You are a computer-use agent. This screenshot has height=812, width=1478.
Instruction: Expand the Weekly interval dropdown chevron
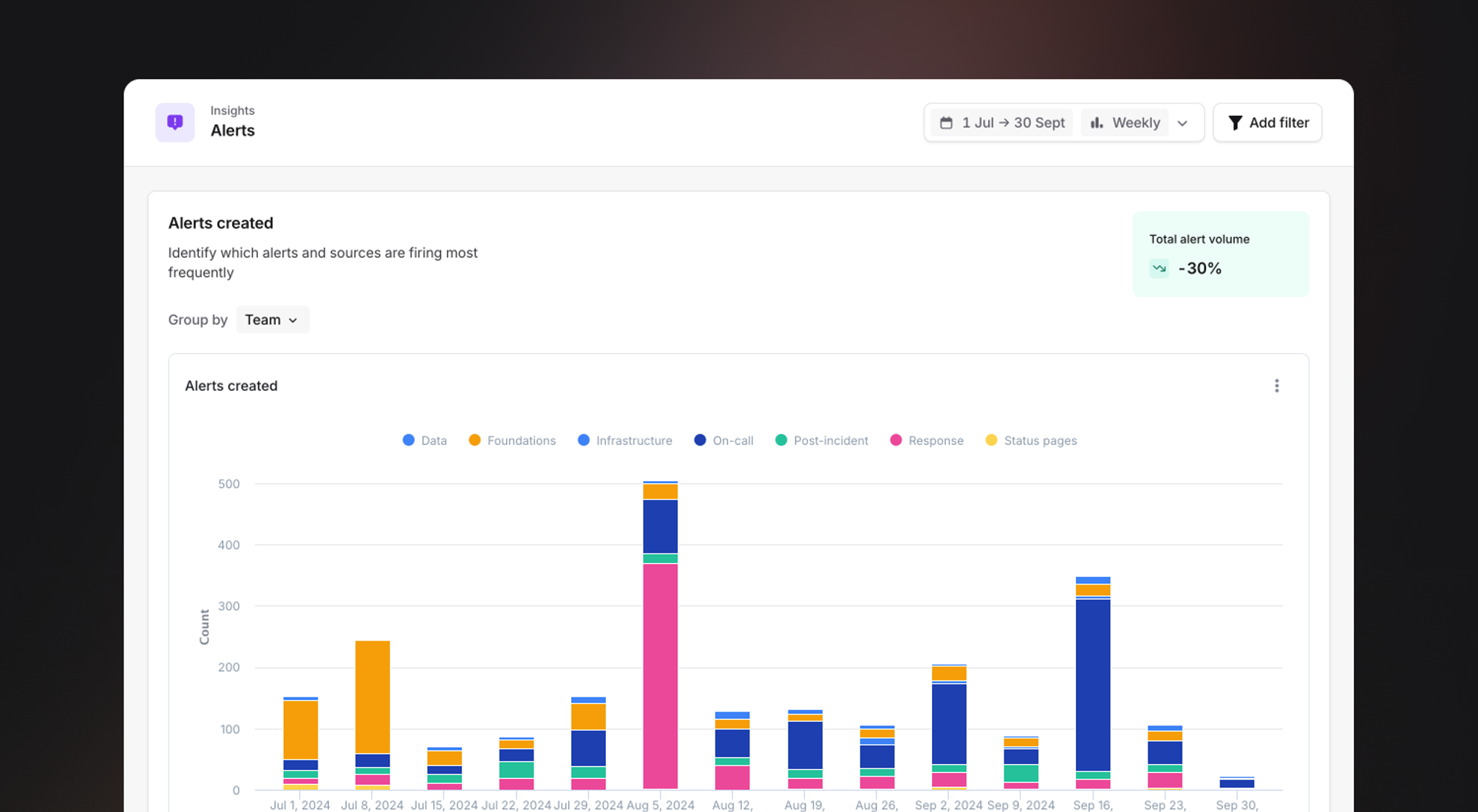tap(1182, 123)
